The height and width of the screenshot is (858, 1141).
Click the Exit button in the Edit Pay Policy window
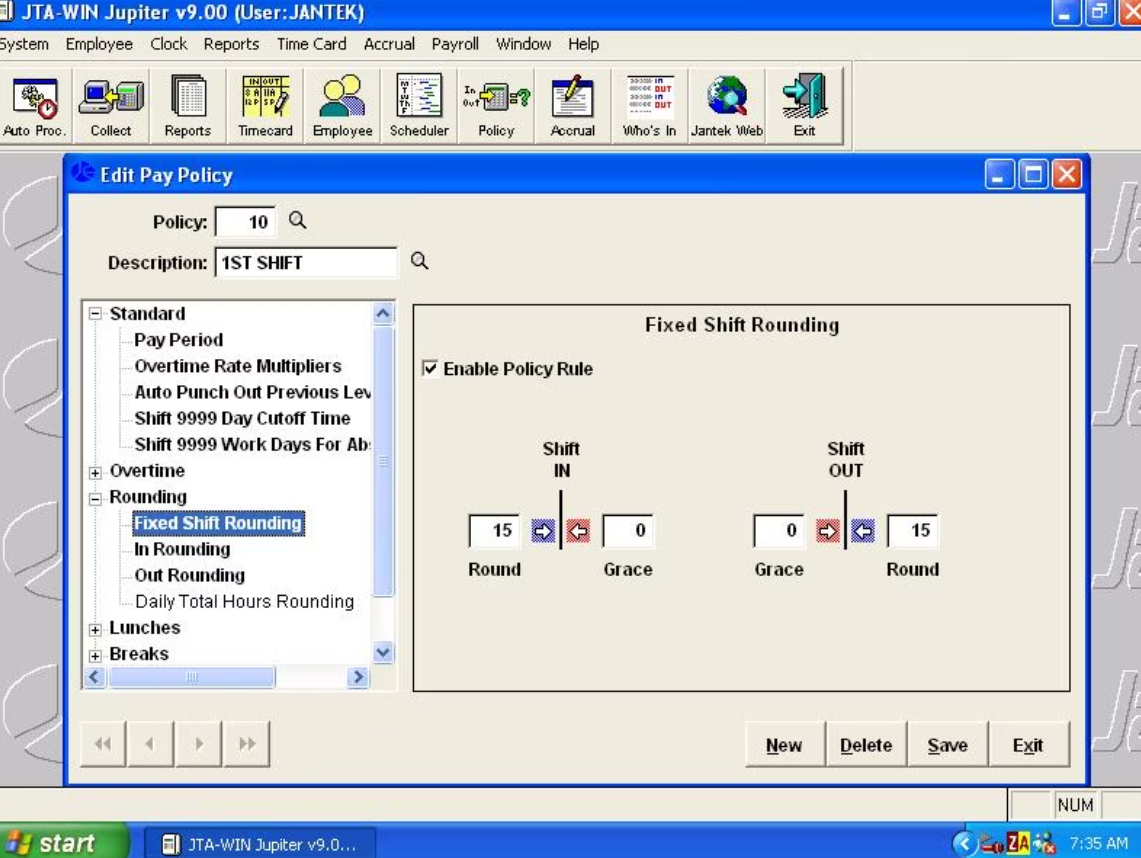pyautogui.click(x=1028, y=744)
